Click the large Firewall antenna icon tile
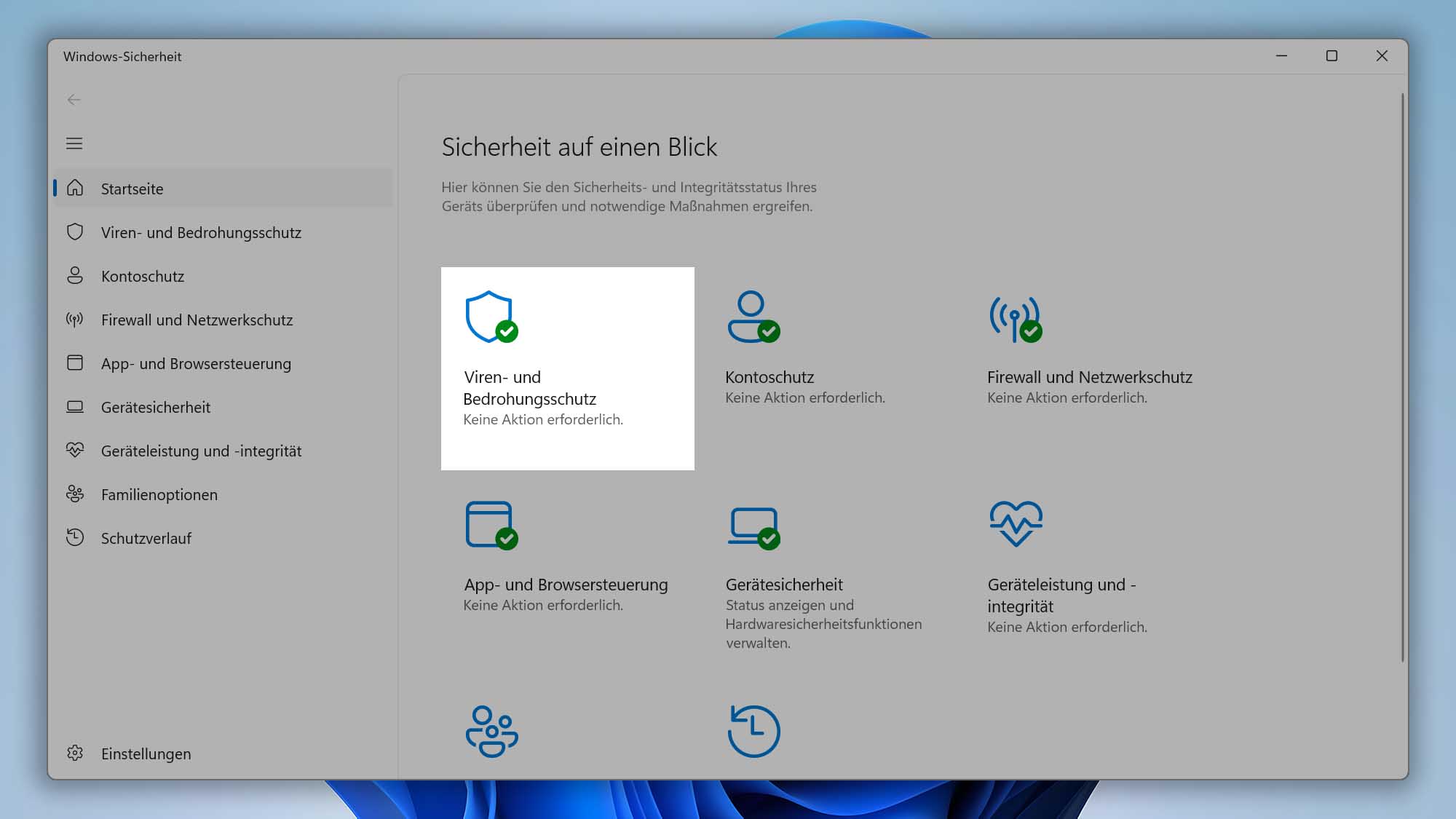This screenshot has width=1456, height=819. coord(1016,319)
